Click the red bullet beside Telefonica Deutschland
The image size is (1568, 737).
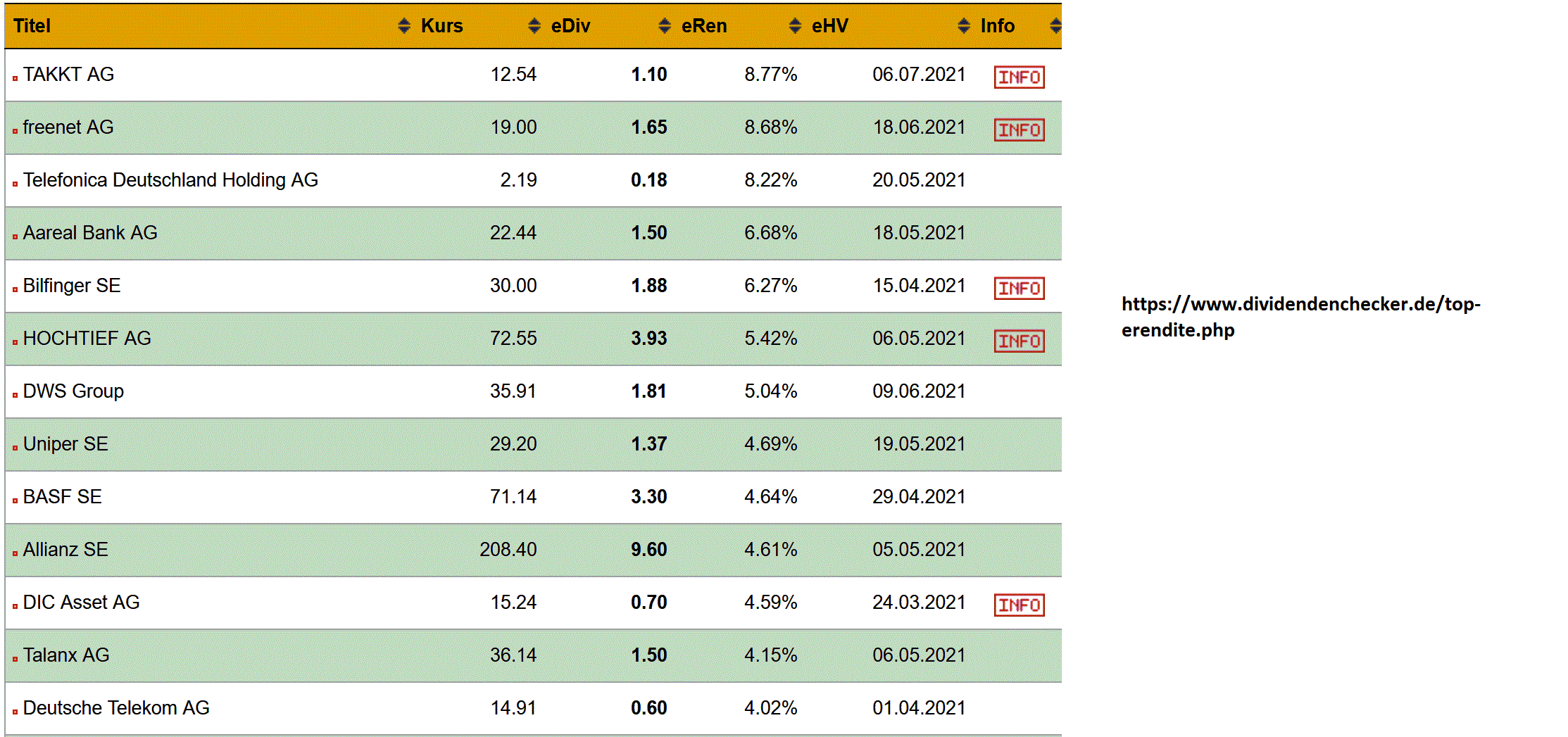[15, 184]
